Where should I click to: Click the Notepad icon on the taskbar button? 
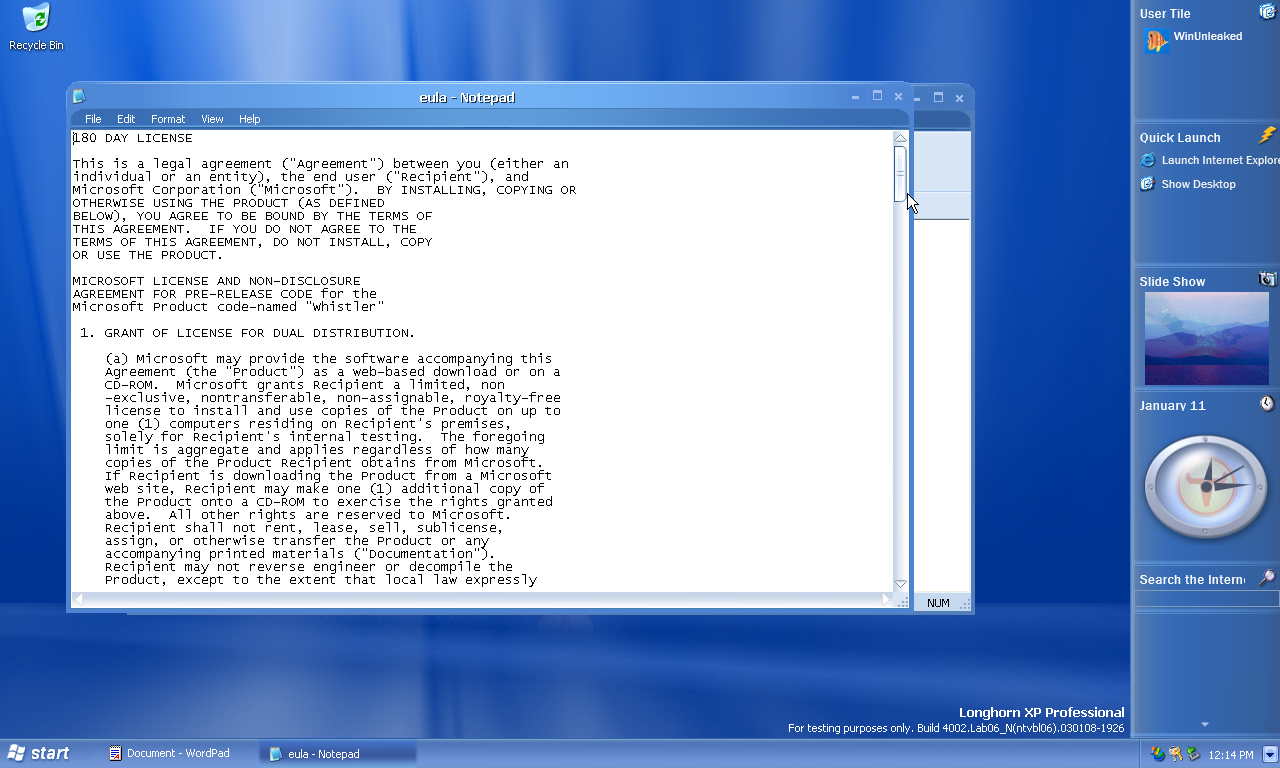click(276, 754)
